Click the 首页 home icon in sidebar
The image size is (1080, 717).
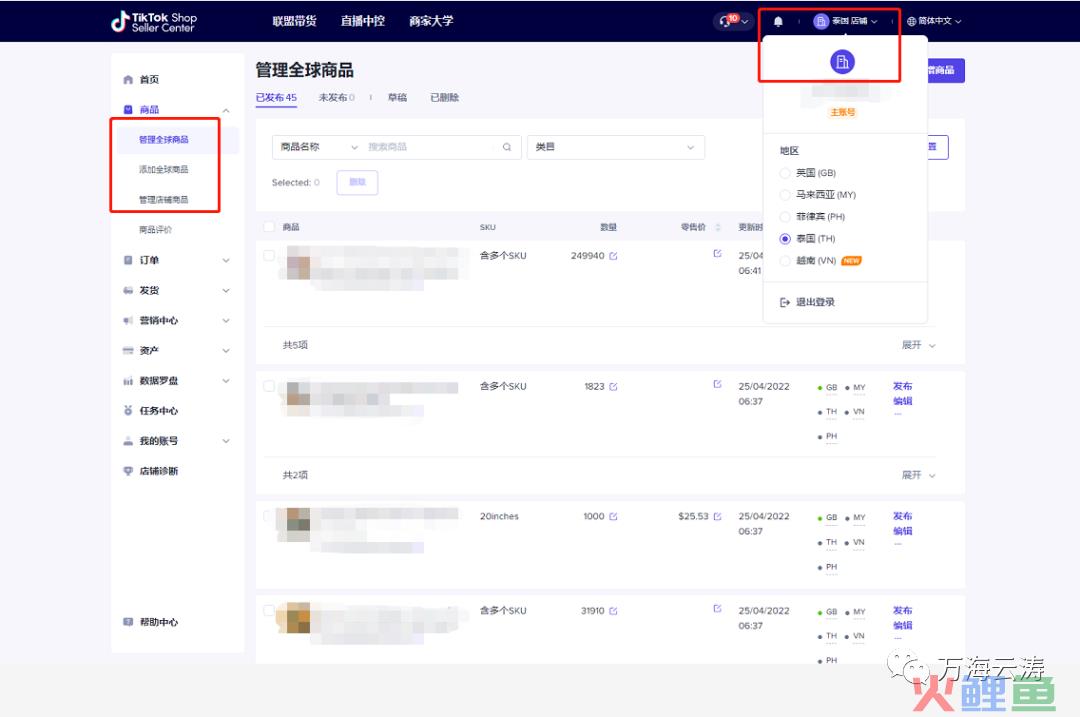tap(127, 80)
